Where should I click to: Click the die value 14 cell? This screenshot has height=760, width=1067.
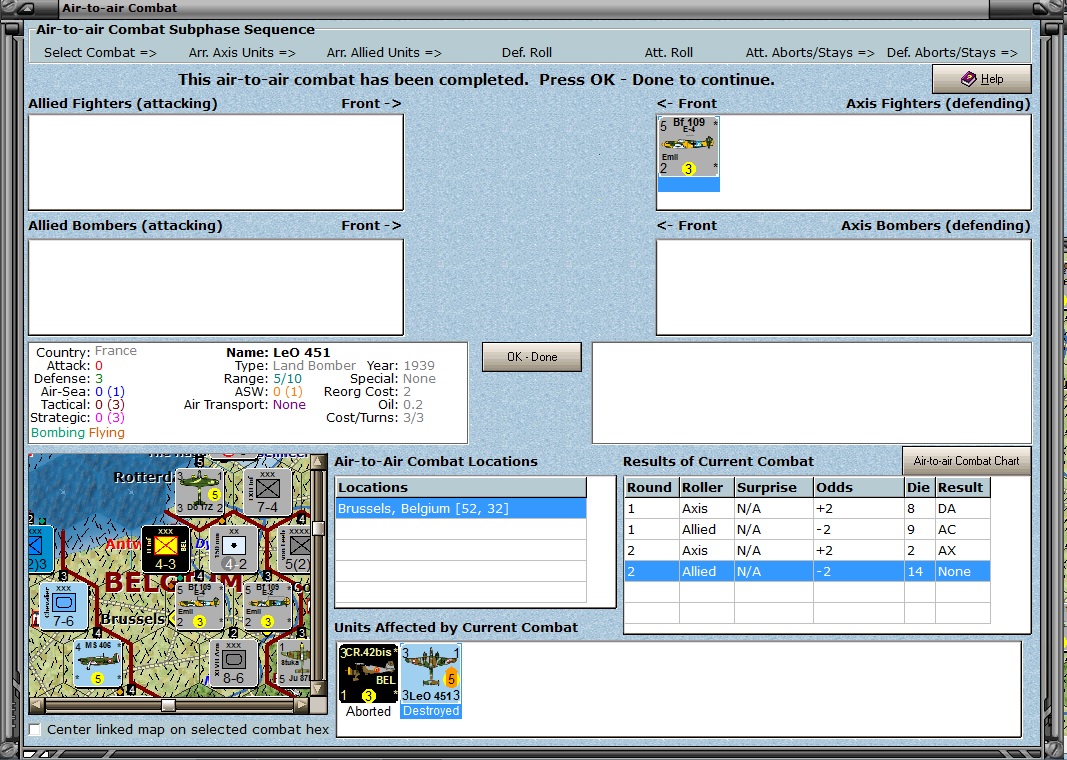pyautogui.click(x=919, y=572)
